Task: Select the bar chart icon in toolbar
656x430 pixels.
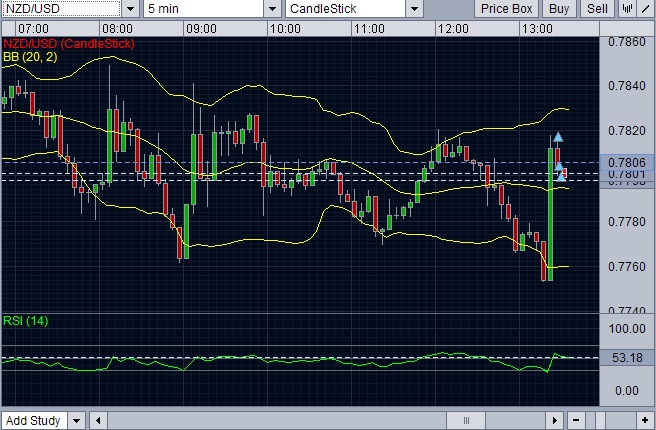Action: point(627,8)
